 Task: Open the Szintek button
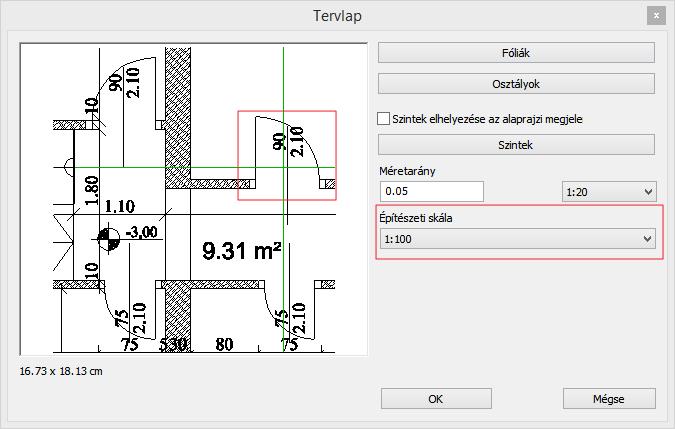click(516, 145)
